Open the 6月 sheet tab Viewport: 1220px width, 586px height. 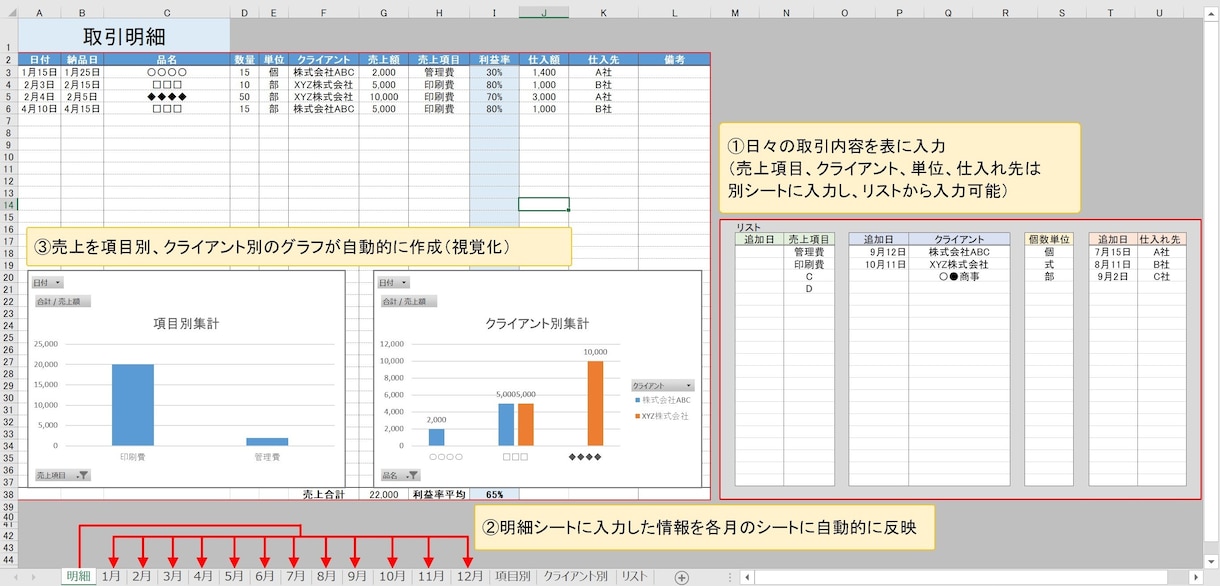pyautogui.click(x=264, y=577)
